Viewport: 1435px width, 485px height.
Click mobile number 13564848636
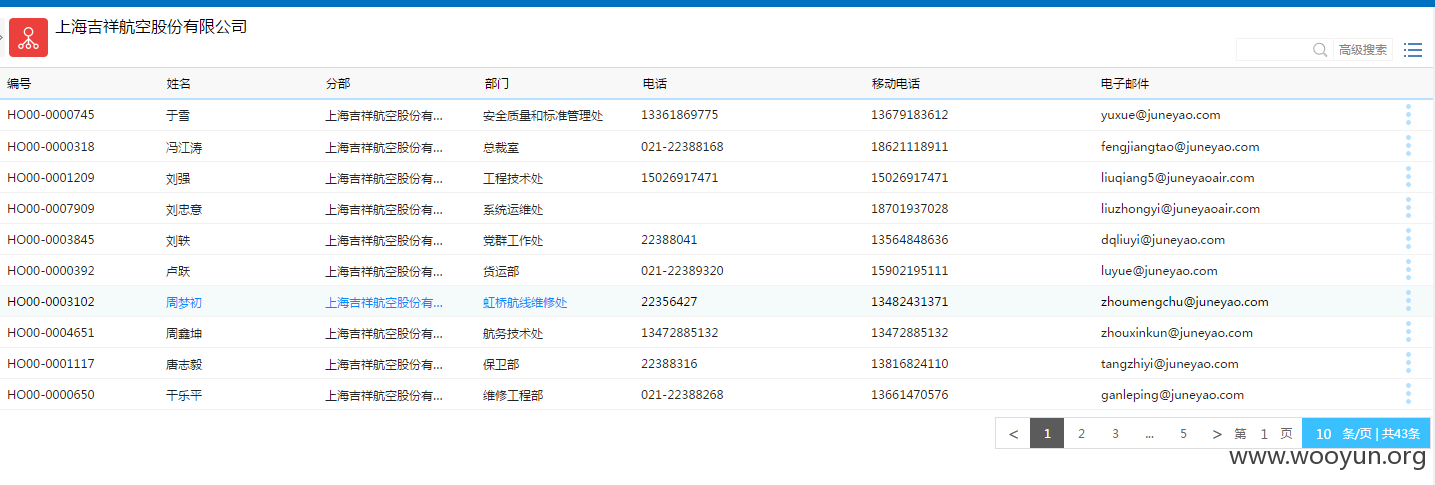[x=909, y=240]
